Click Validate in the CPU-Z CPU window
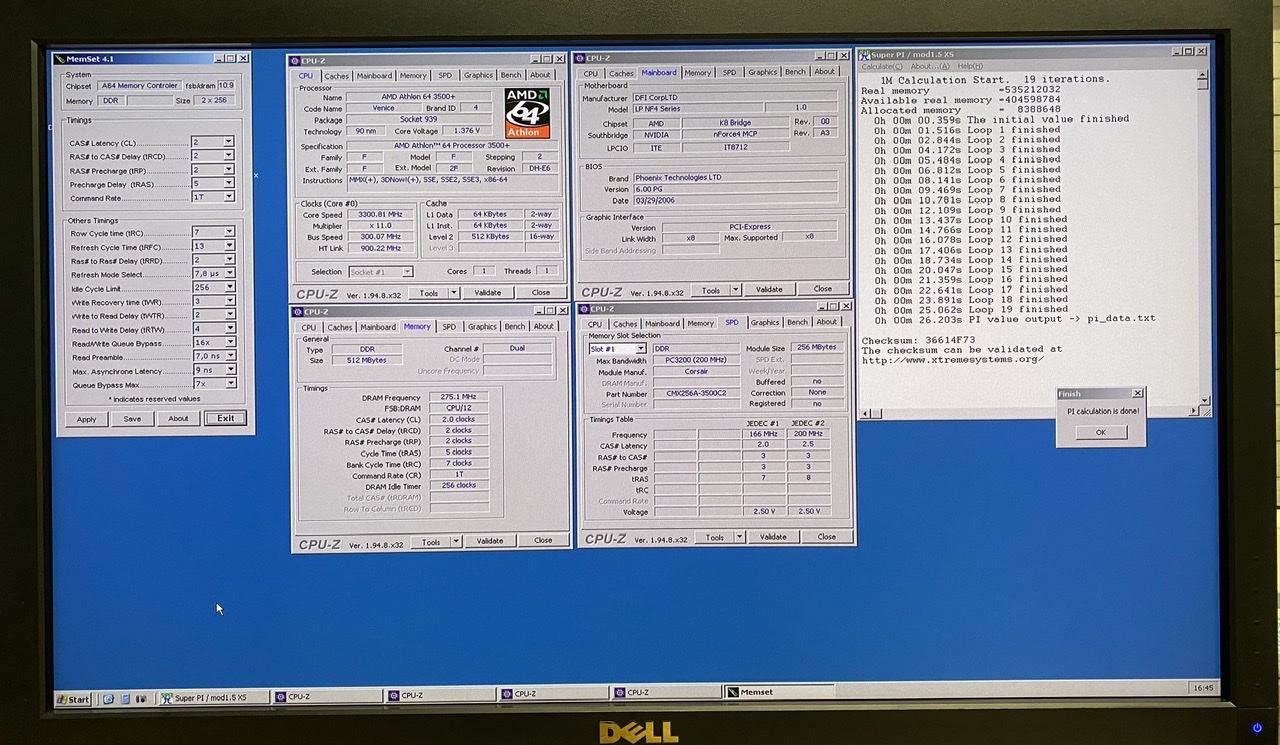This screenshot has width=1280, height=745. pyautogui.click(x=487, y=293)
